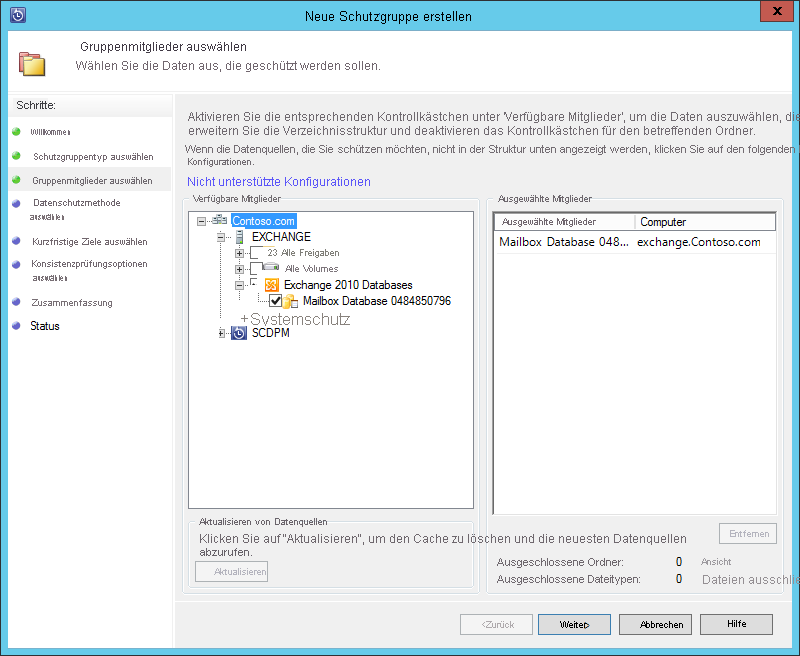Open the Willkommen step
The image size is (800, 656).
[x=50, y=132]
